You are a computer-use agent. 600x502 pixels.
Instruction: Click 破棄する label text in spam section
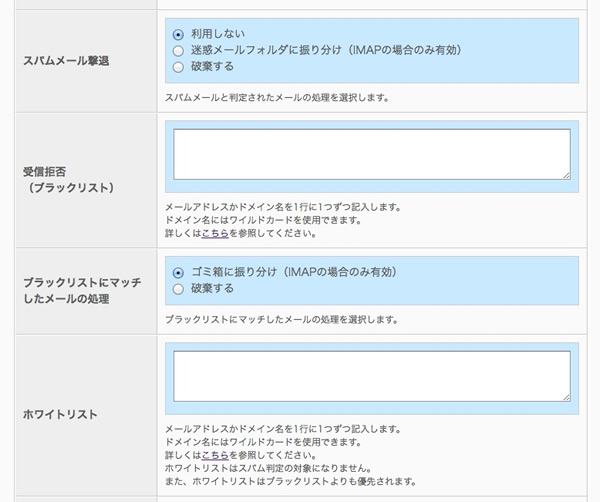point(212,67)
